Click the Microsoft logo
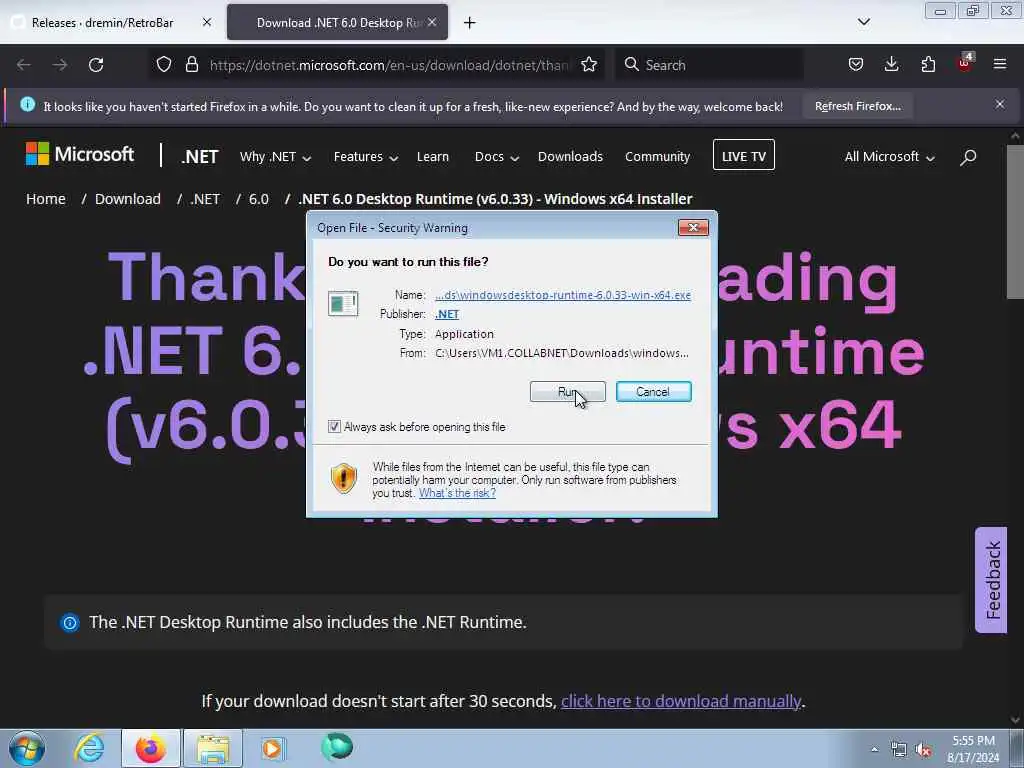 pyautogui.click(x=80, y=154)
